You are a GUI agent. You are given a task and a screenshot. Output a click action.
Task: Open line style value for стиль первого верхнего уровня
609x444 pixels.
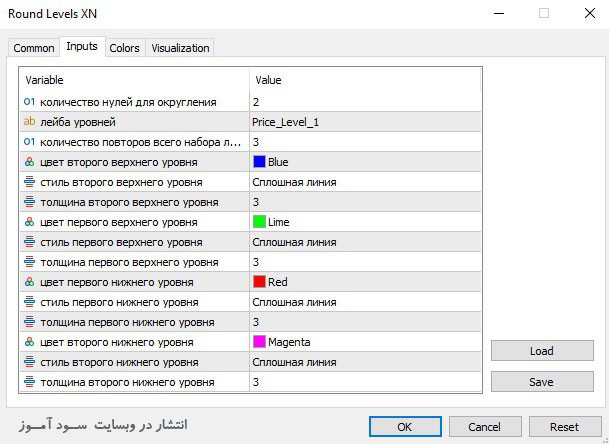365,242
